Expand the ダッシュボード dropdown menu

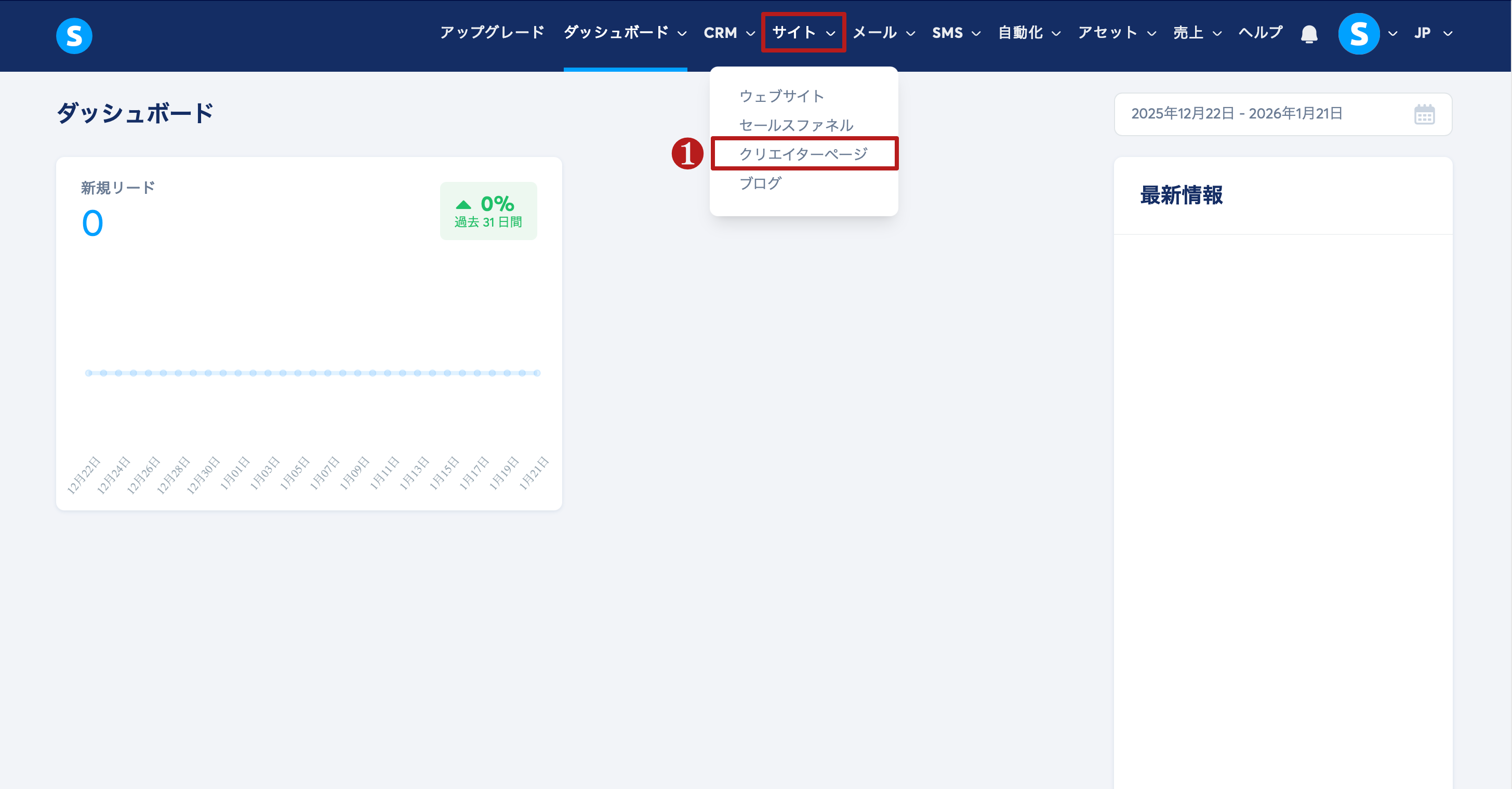[x=625, y=33]
